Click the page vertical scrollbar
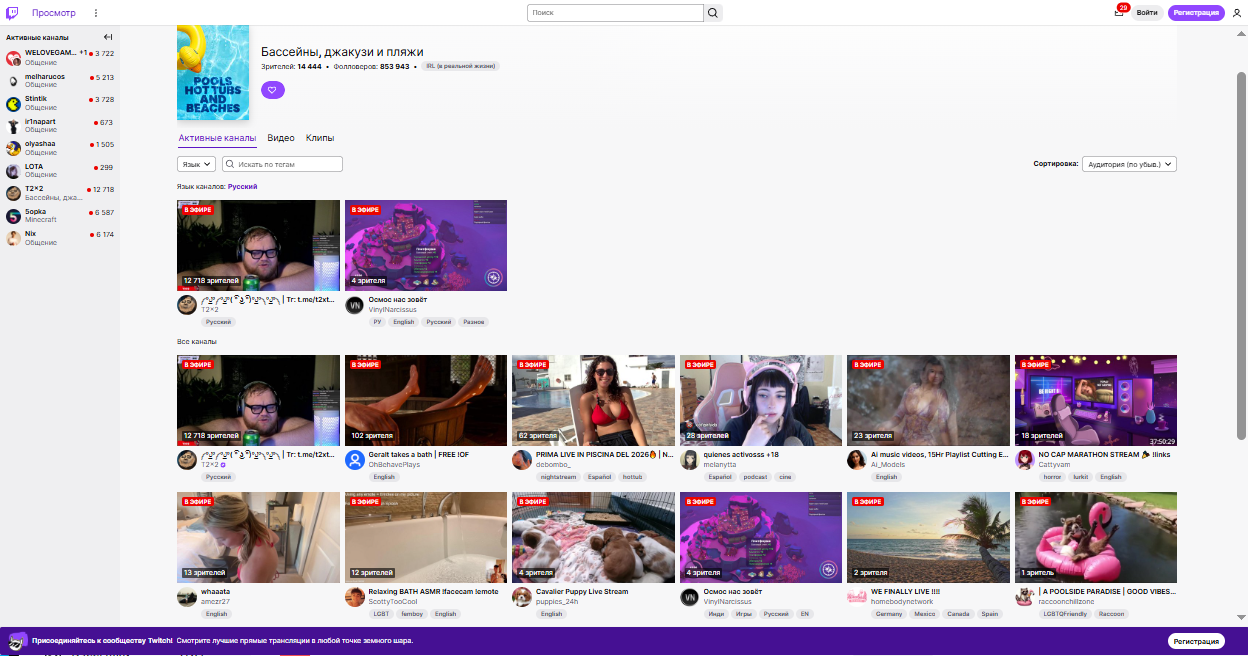This screenshot has height=656, width=1248. (1242, 255)
